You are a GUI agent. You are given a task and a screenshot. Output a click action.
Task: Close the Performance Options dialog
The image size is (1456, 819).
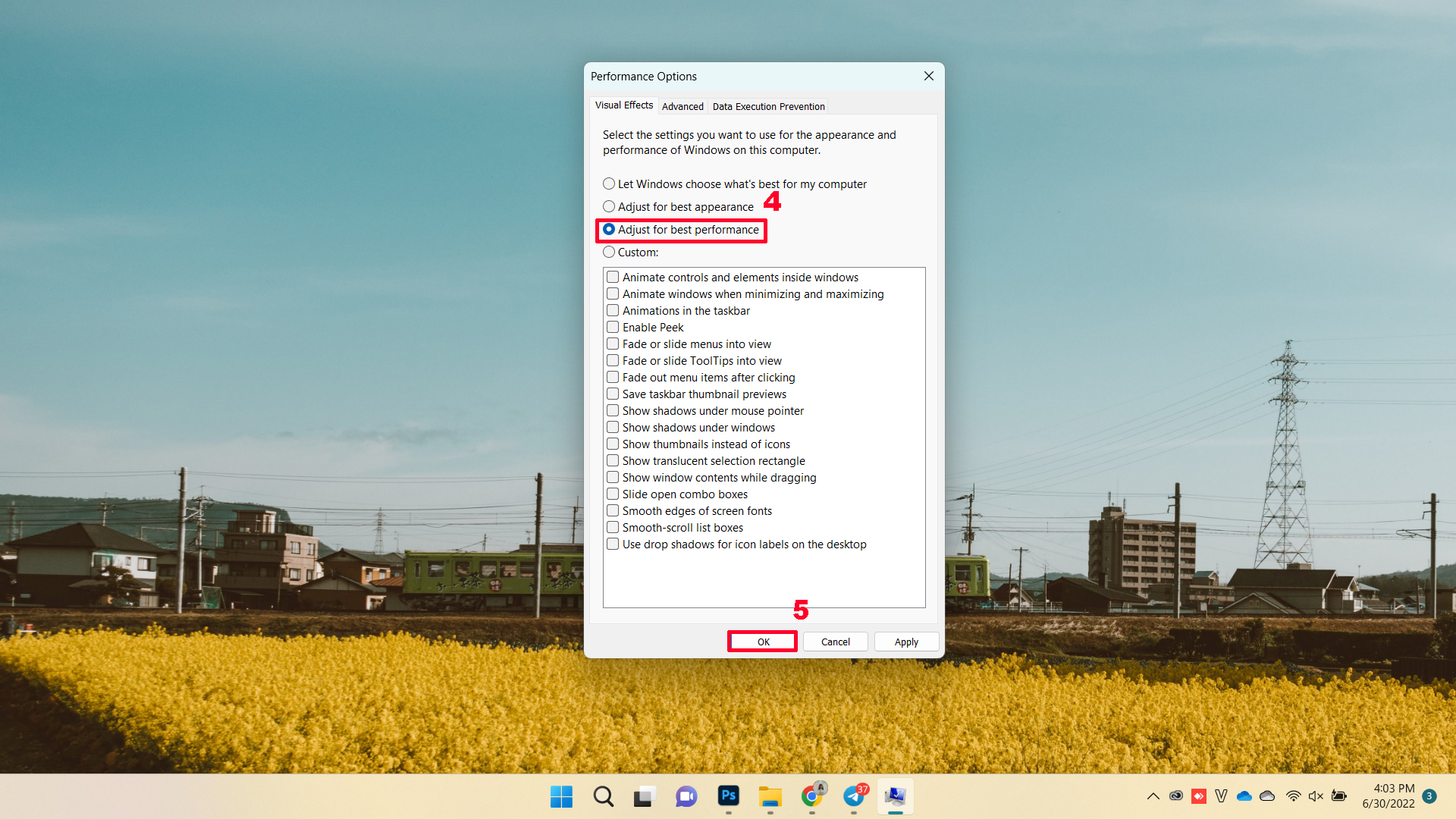coord(929,76)
